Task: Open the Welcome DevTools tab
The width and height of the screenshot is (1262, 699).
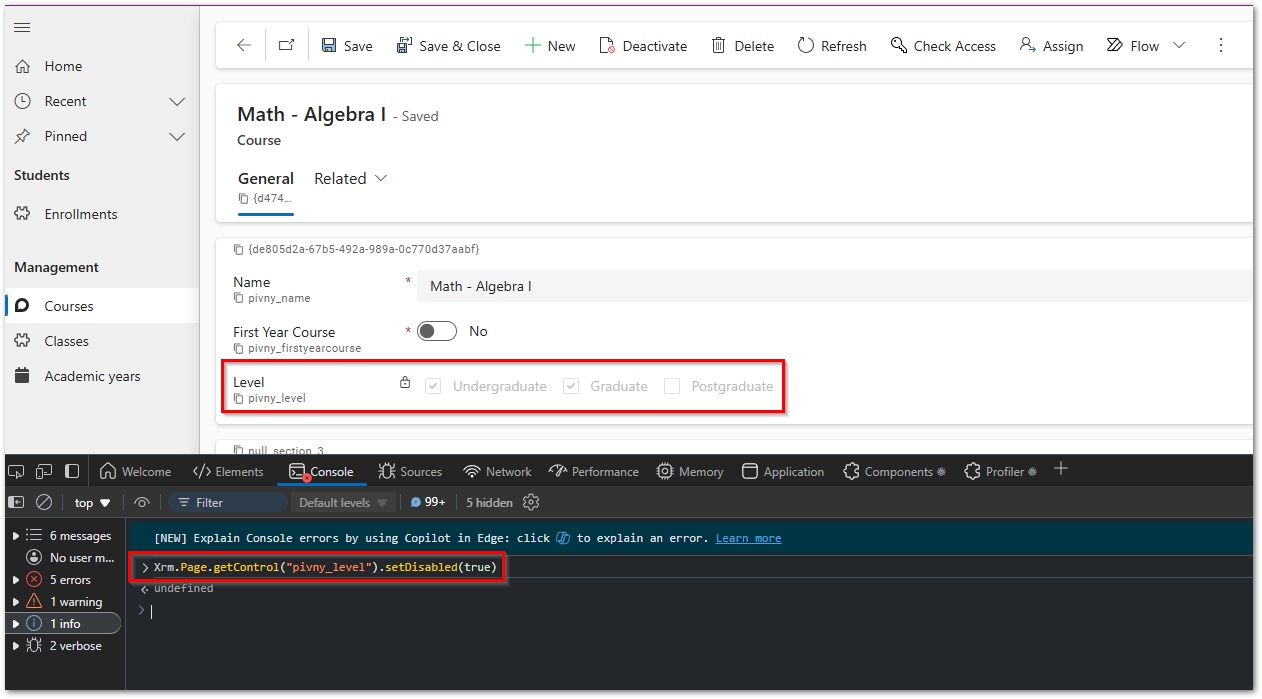Action: (x=135, y=471)
